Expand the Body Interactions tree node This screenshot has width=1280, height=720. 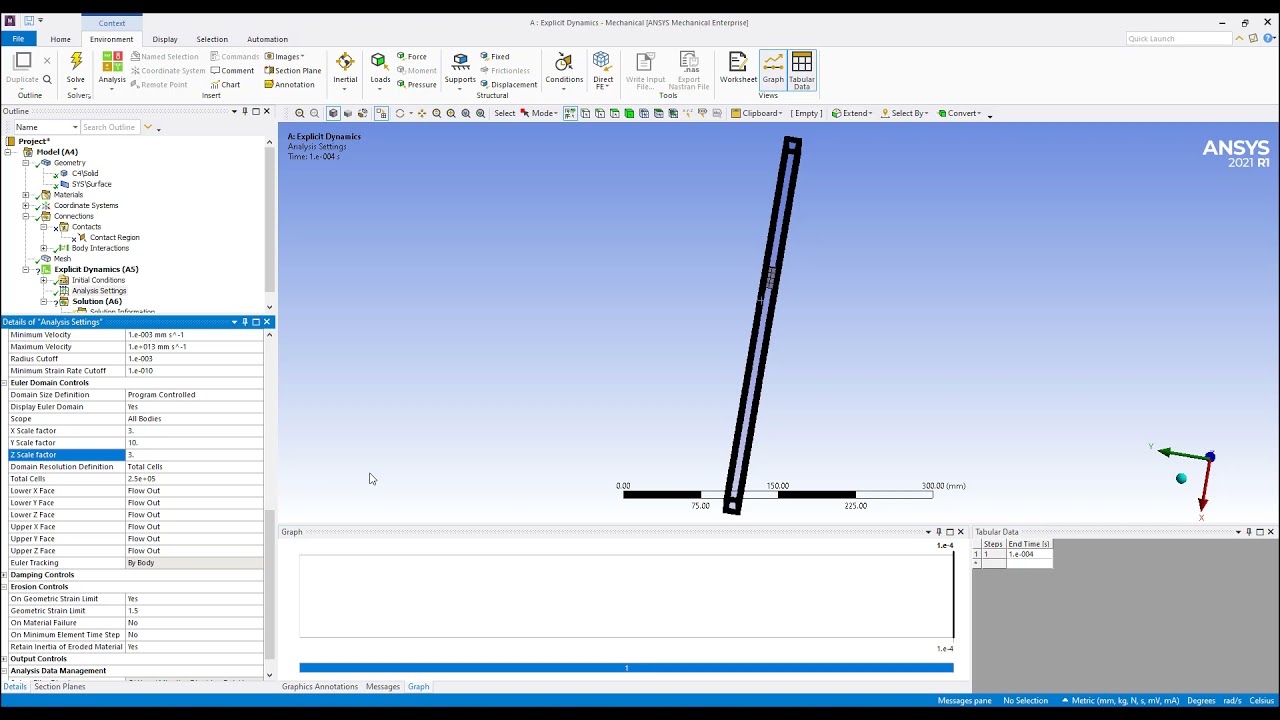pyautogui.click(x=44, y=248)
